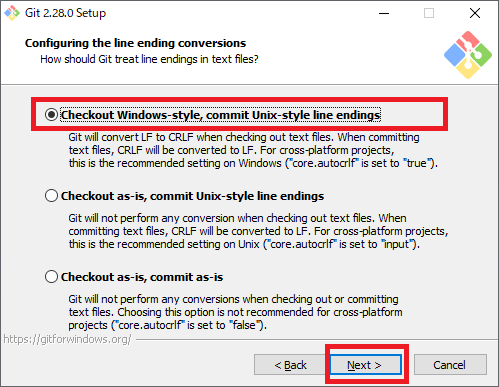Click the 'Checkout Windows-style, commit Unix-style line endings' label
Screen dimensions: 499x387
pyautogui.click(x=220, y=115)
